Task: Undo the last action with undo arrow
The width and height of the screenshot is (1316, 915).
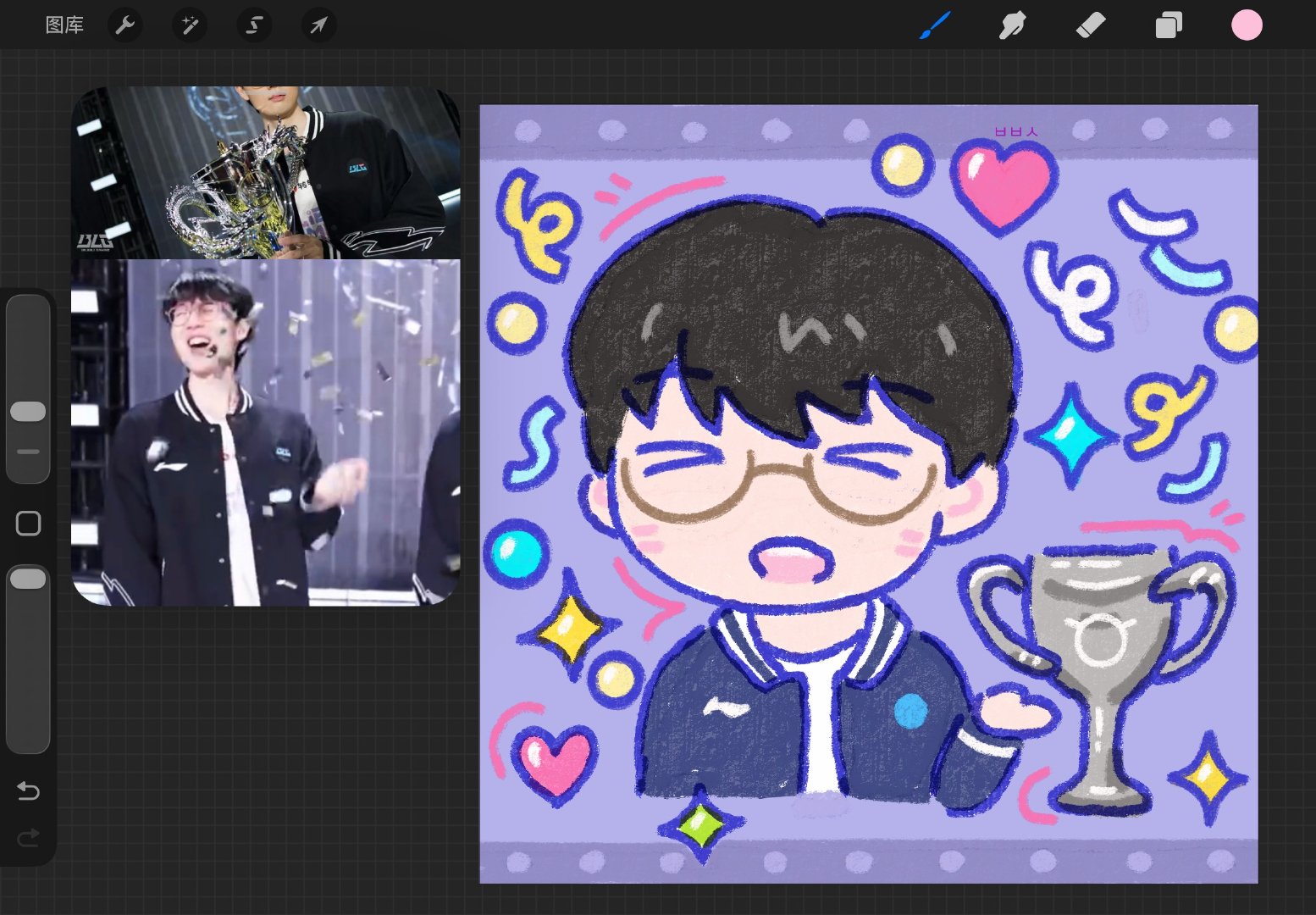Action: coord(28,790)
